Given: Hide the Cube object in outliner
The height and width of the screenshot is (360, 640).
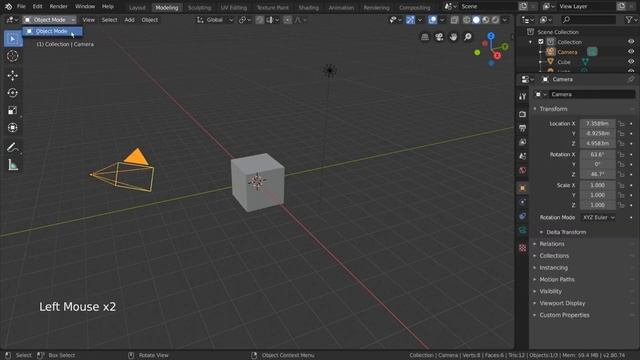Looking at the screenshot, I should (631, 62).
